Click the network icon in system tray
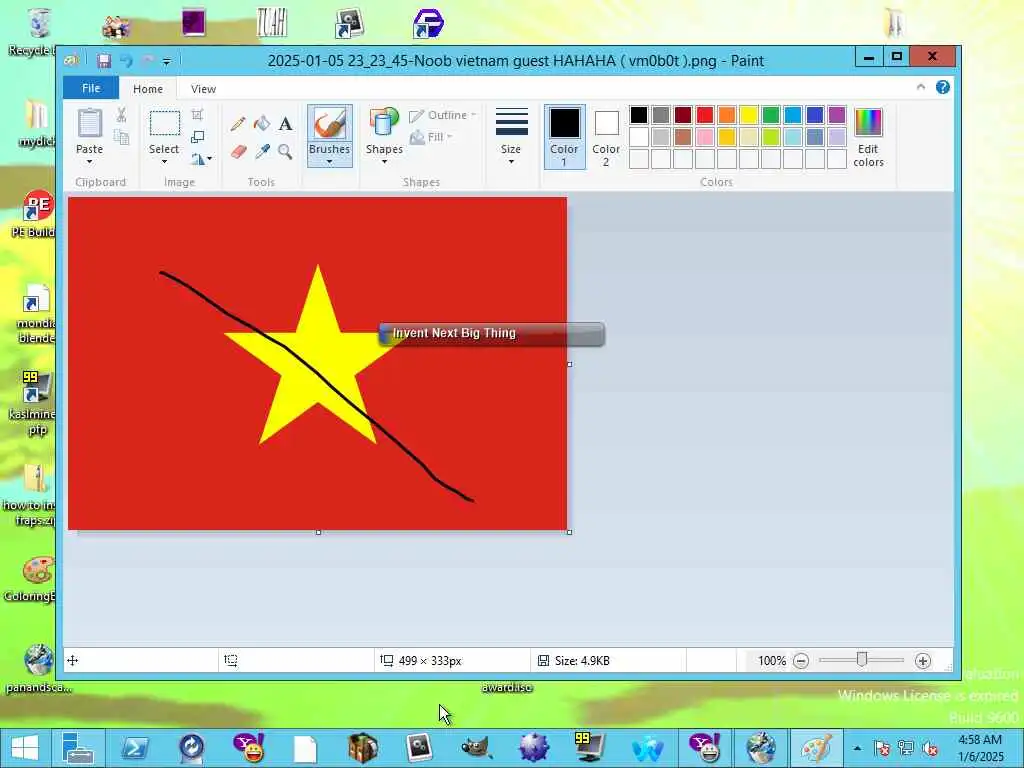Image resolution: width=1024 pixels, height=768 pixels. tap(906, 748)
